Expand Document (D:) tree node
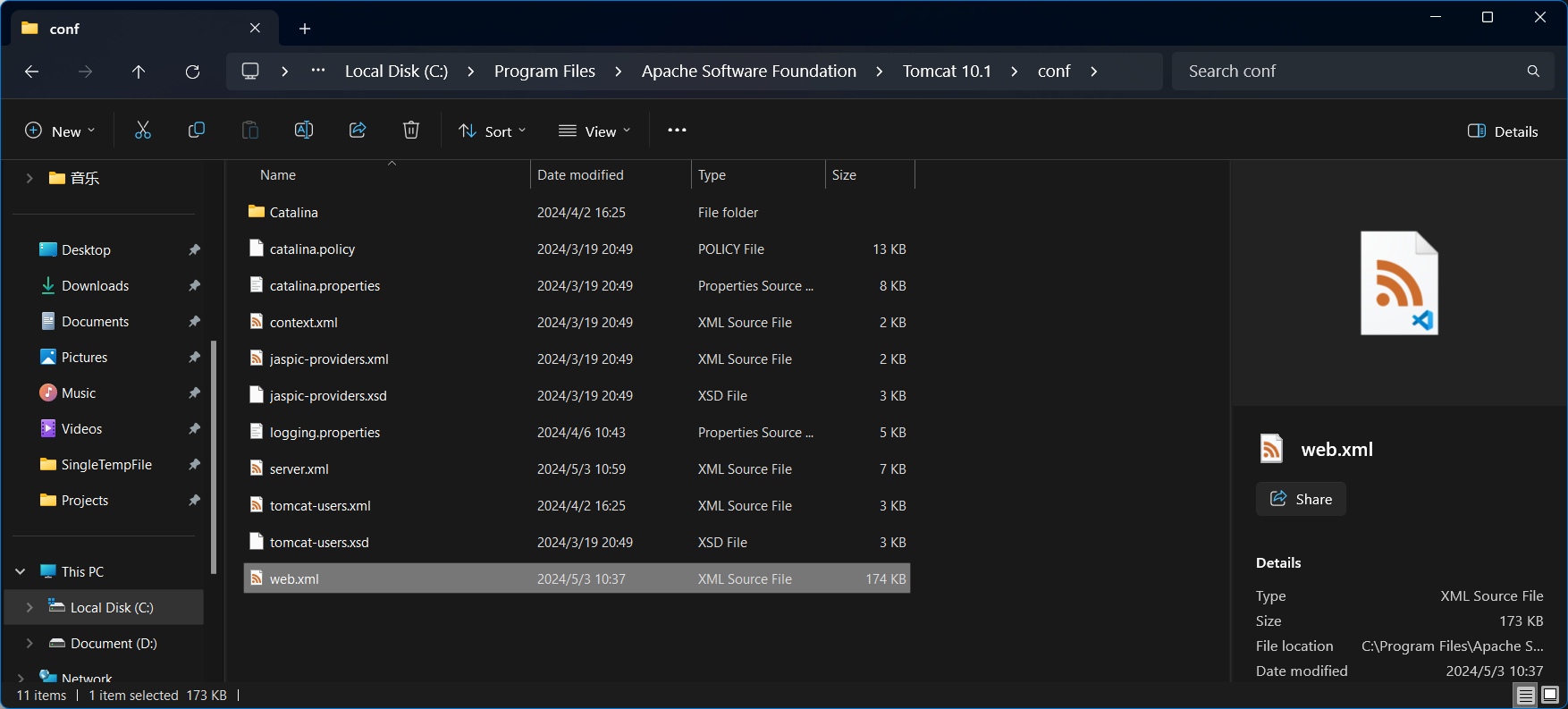 tap(30, 643)
